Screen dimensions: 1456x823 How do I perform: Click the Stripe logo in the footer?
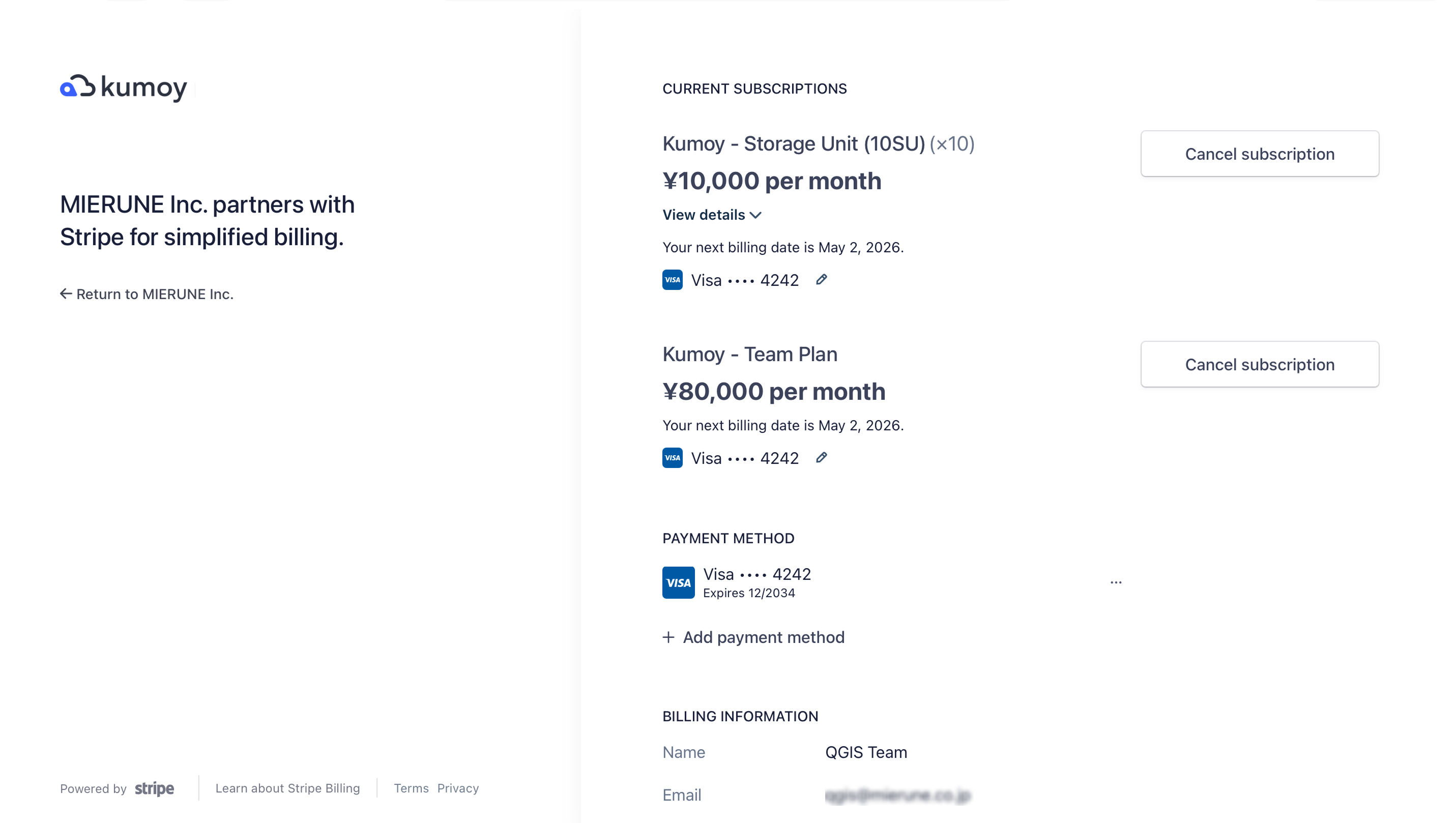(154, 788)
